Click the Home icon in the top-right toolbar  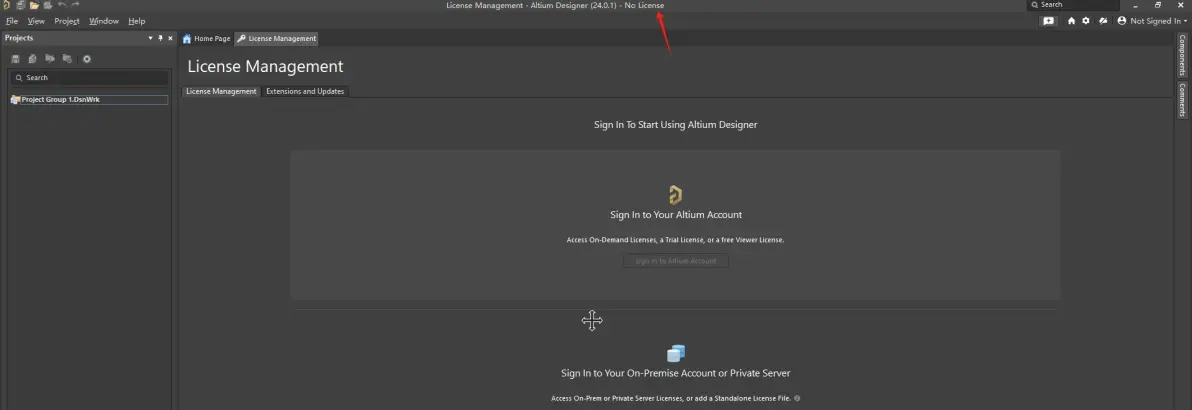point(1072,21)
